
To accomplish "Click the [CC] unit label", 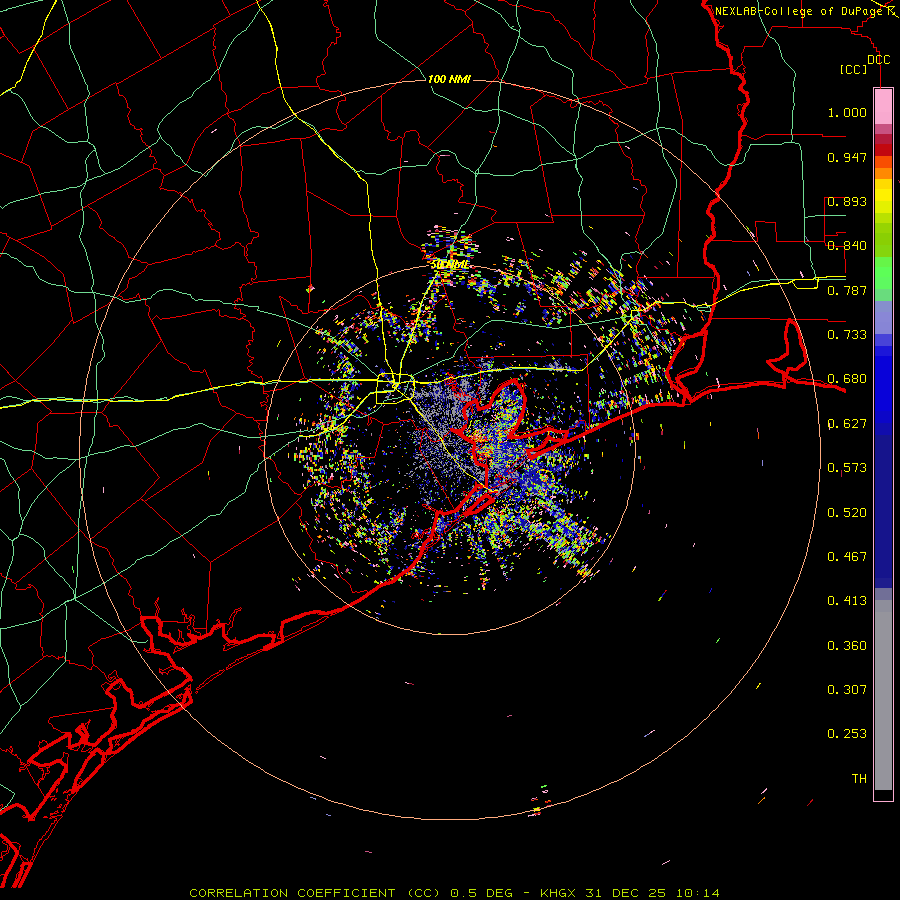I will coord(854,69).
